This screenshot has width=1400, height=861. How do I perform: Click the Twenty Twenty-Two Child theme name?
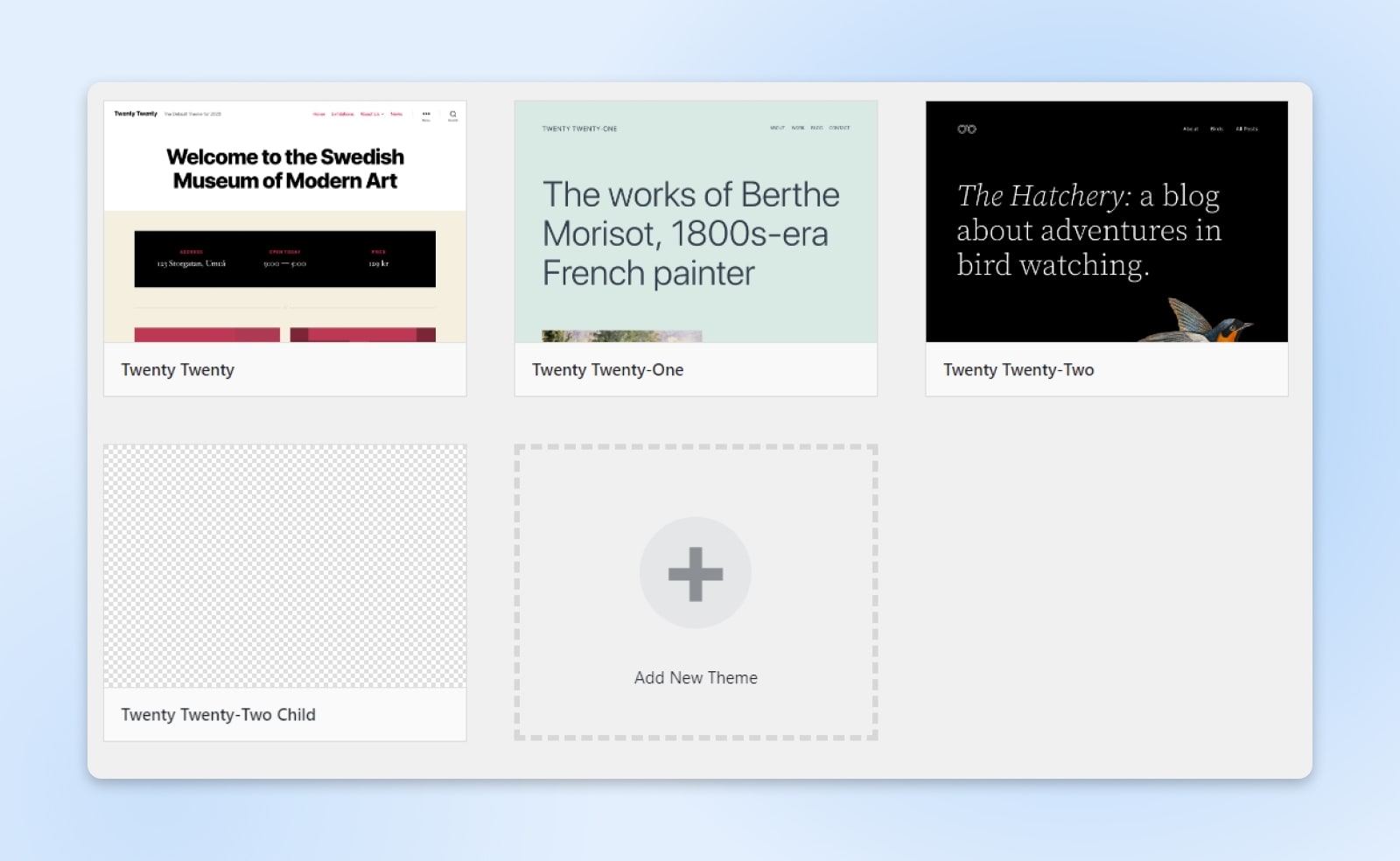coord(218,715)
